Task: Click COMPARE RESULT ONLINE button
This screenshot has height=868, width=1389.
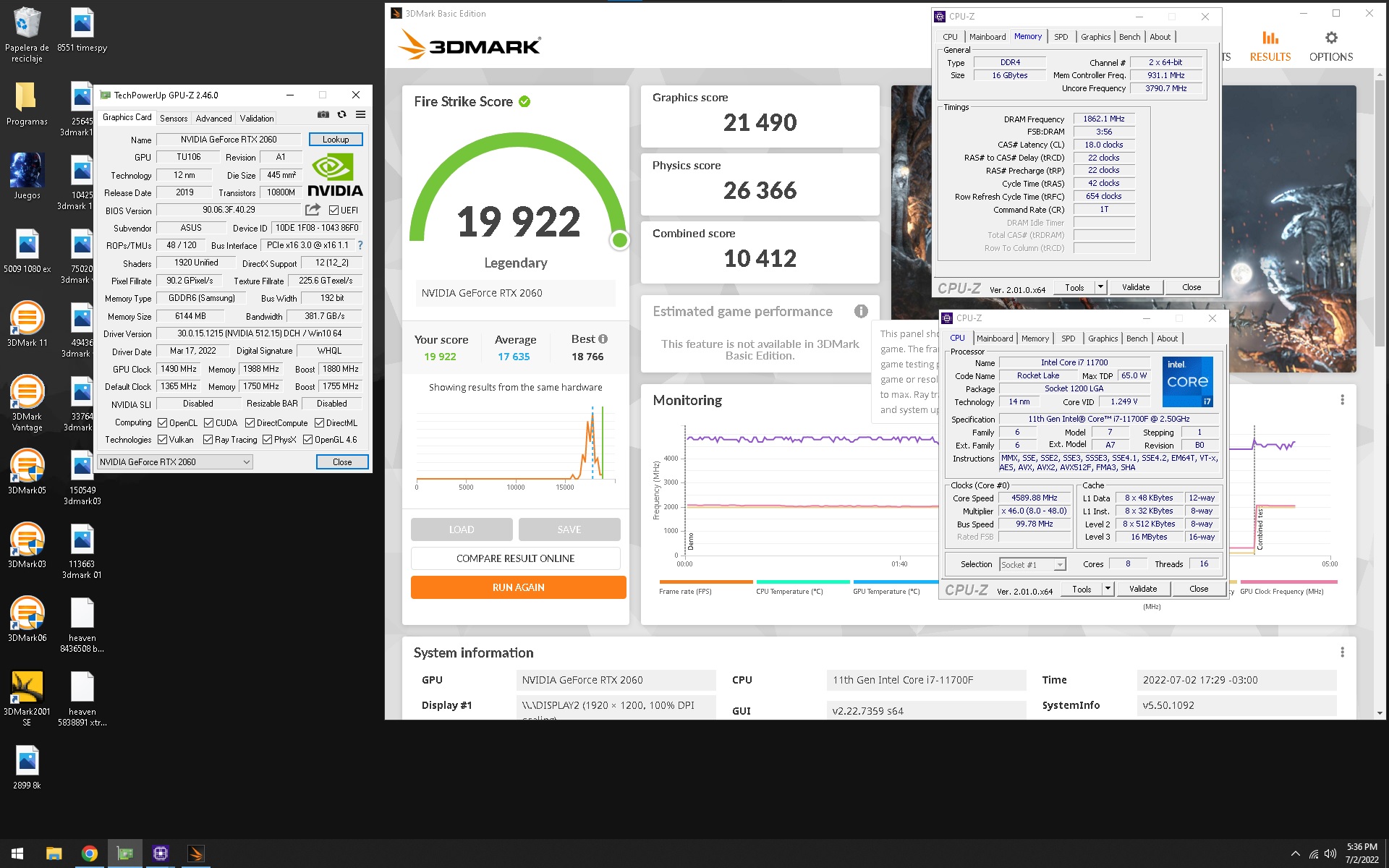Action: pyautogui.click(x=515, y=558)
